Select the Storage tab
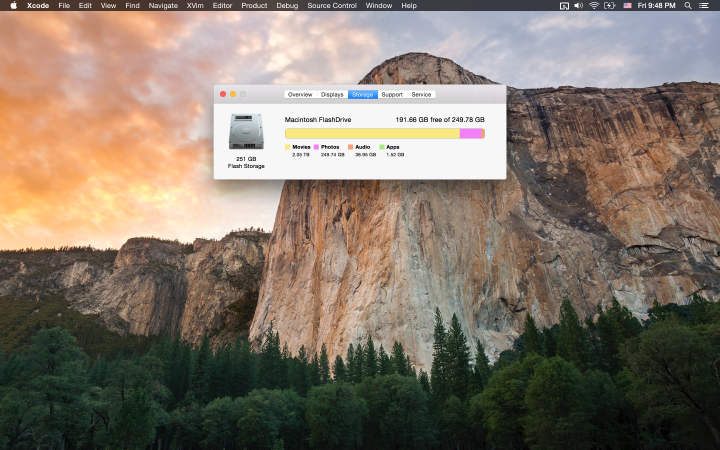 point(363,94)
